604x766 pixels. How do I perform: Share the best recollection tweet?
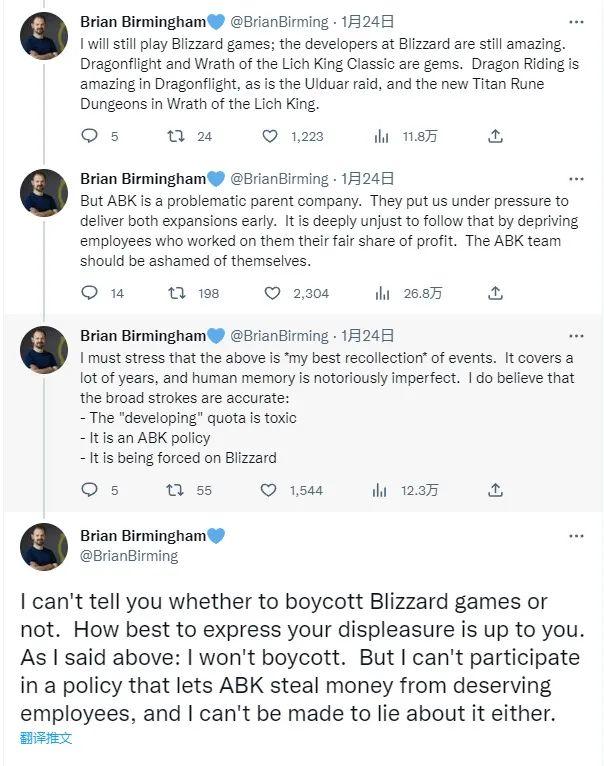pos(495,489)
